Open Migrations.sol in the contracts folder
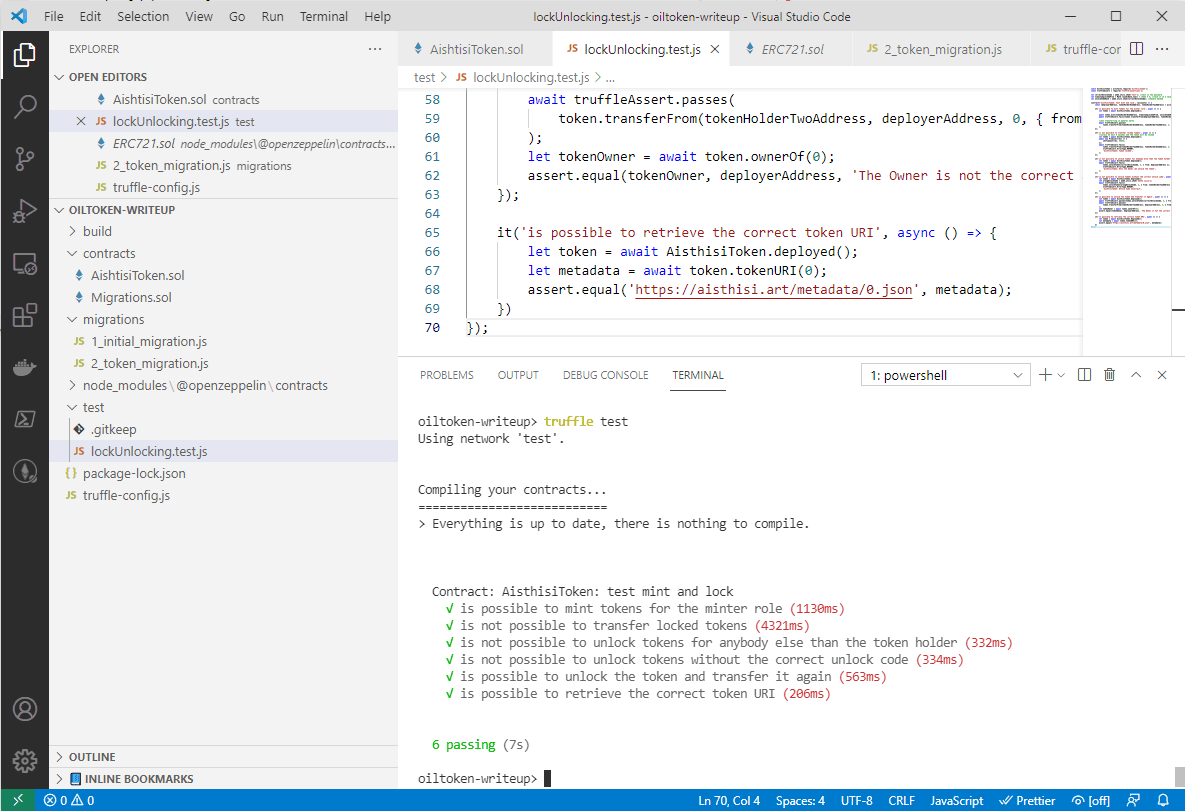Viewport: 1185px width, 811px height. point(131,298)
